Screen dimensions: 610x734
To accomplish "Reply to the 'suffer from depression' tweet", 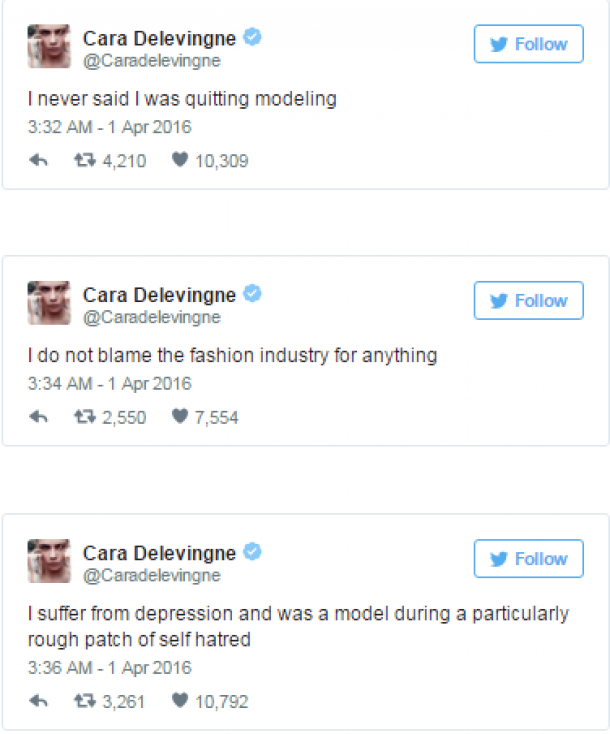I will [x=39, y=701].
